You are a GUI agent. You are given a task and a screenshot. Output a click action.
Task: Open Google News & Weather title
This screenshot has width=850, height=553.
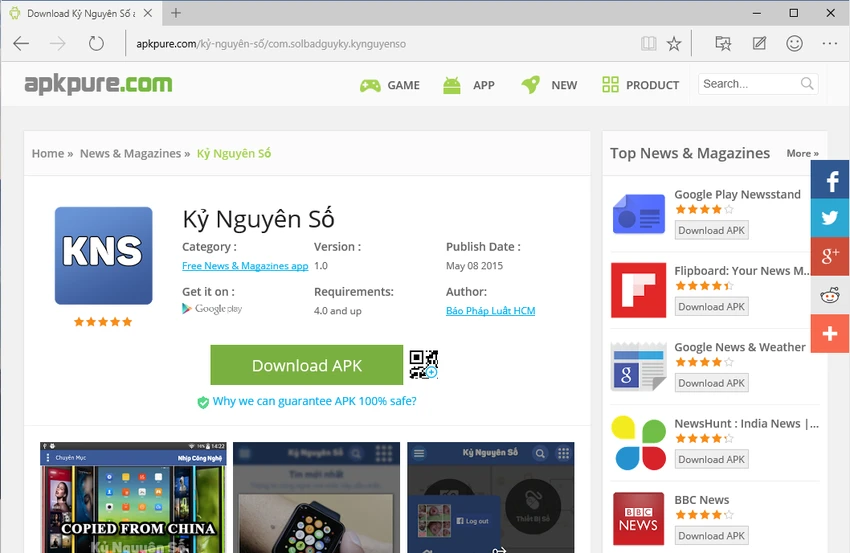(x=740, y=347)
